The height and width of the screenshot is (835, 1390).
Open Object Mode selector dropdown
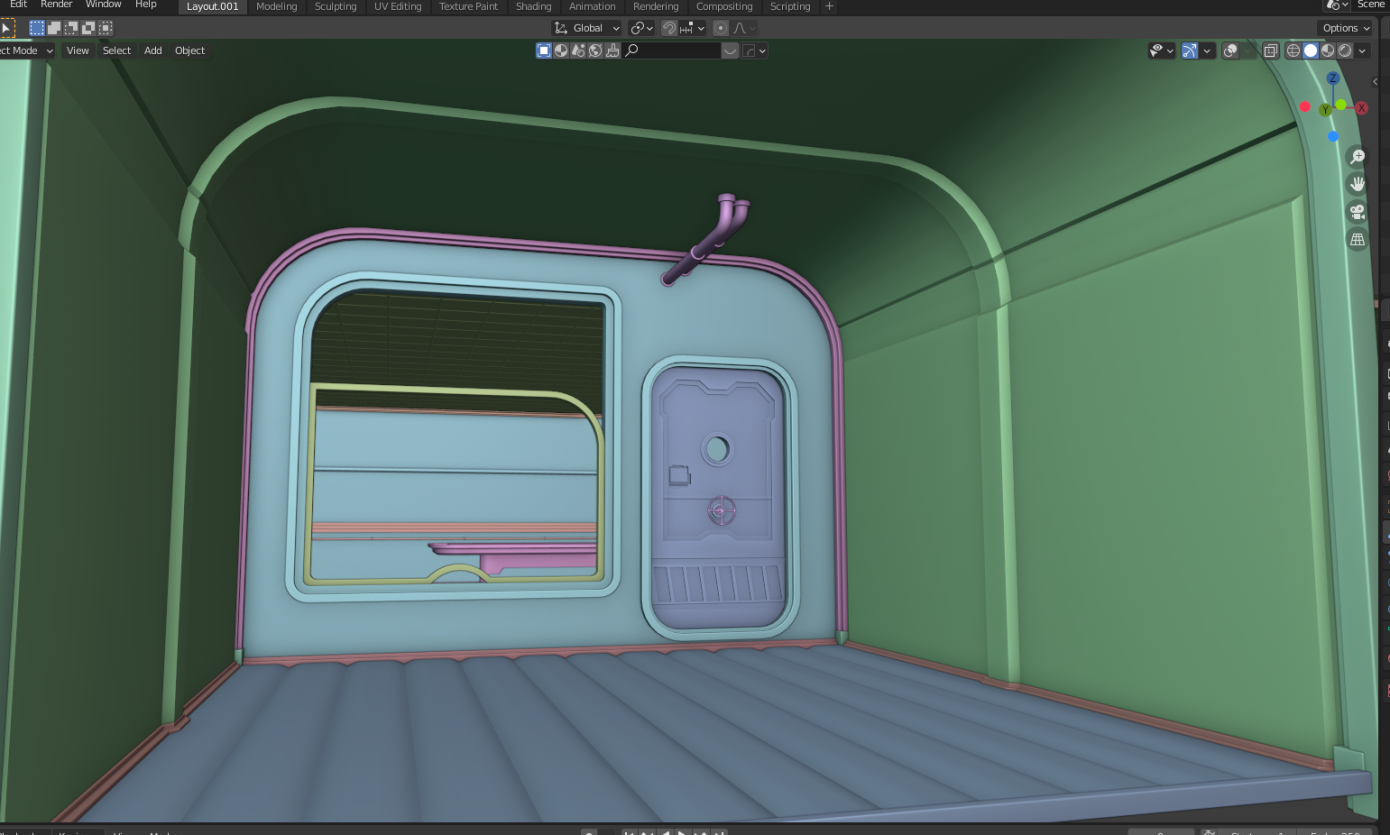pos(27,51)
